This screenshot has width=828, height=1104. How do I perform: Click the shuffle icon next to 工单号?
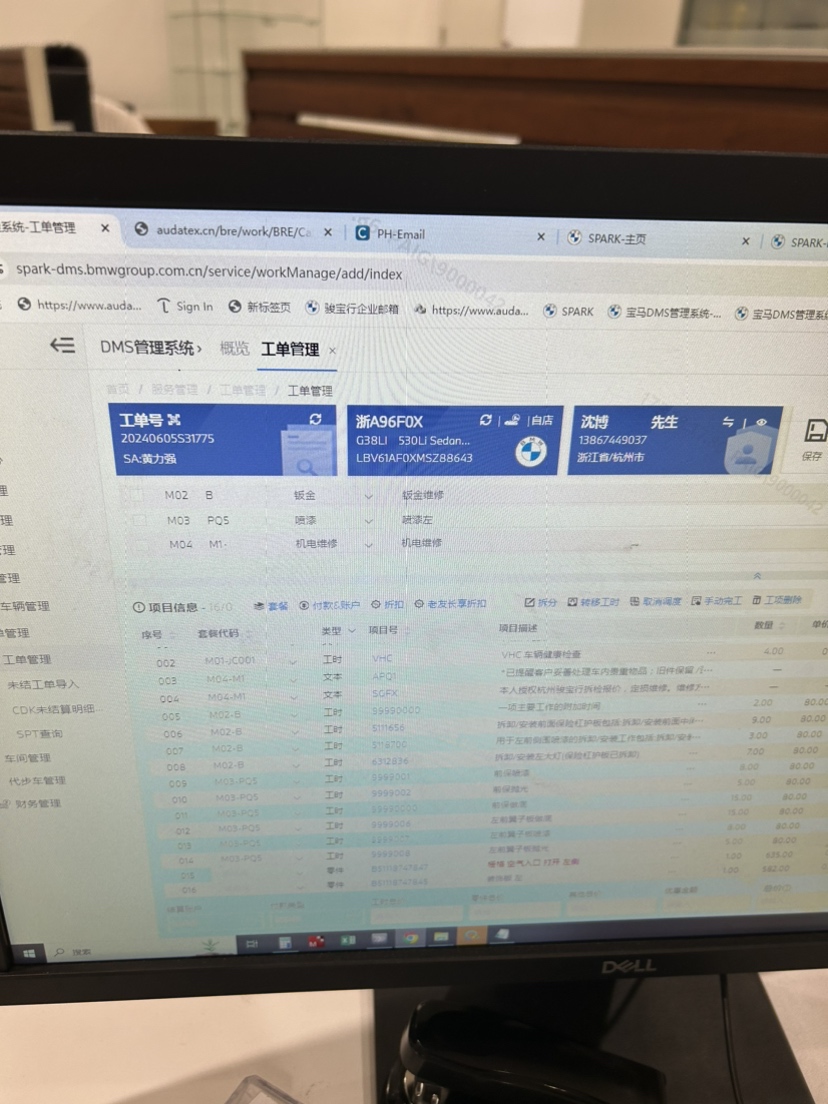point(174,420)
